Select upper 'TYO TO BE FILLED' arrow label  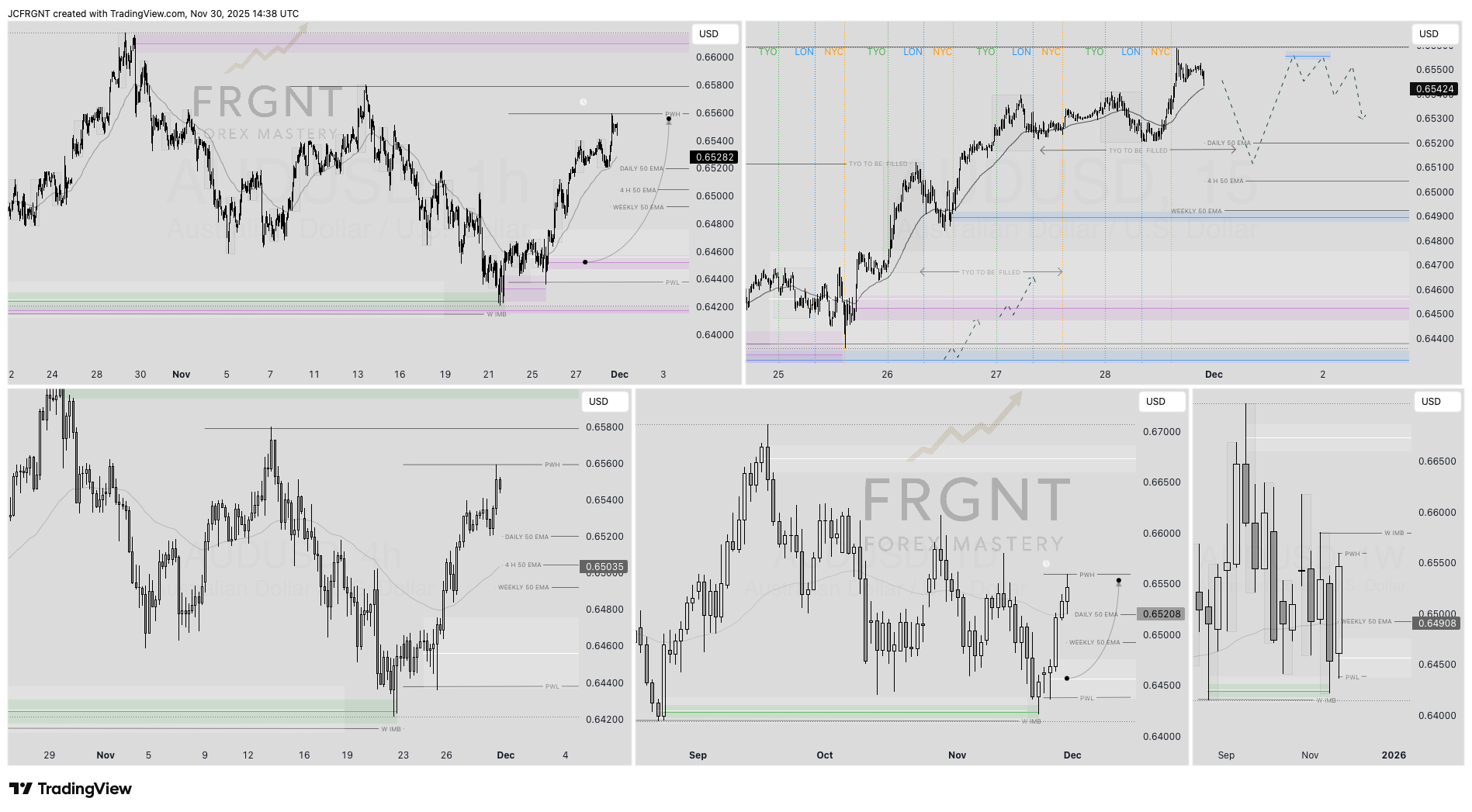click(x=1138, y=151)
